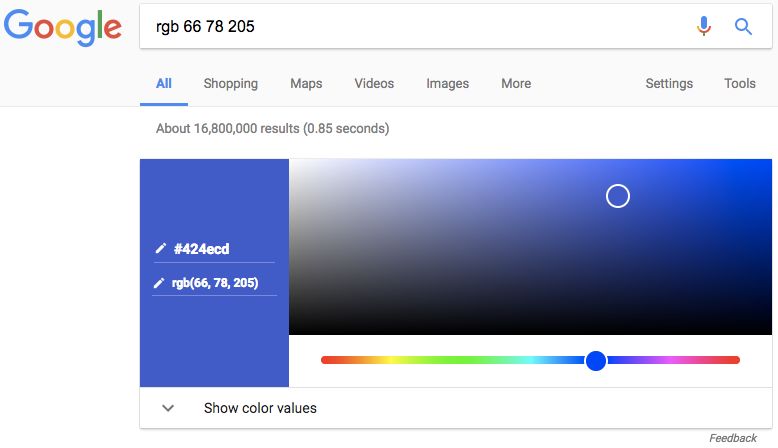Click the blue hue slider handle
This screenshot has width=778, height=448.
(596, 360)
